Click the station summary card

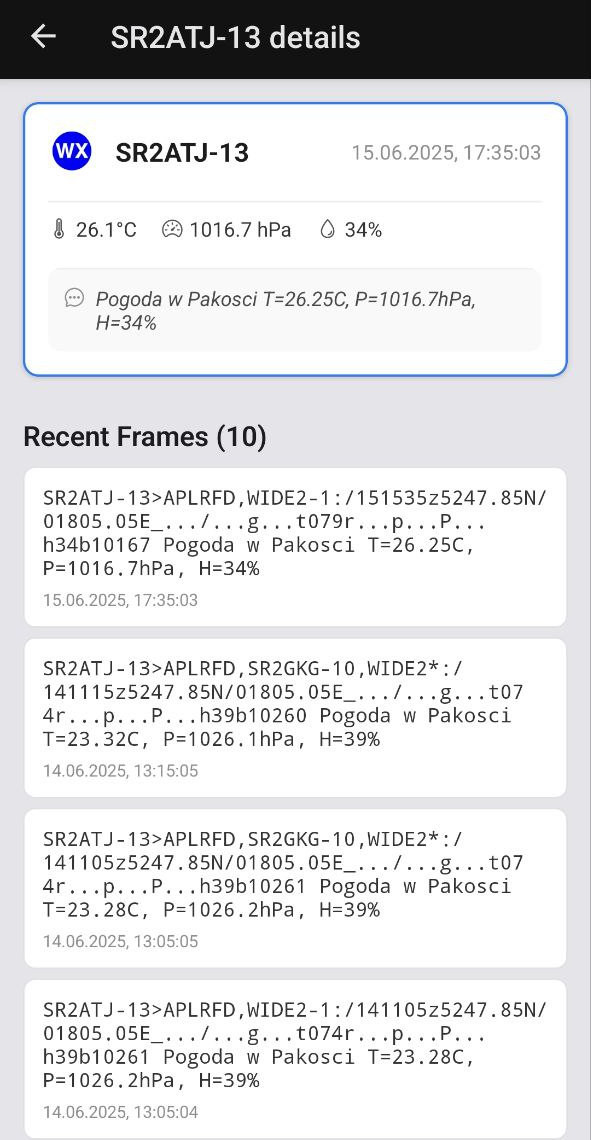[x=295, y=239]
